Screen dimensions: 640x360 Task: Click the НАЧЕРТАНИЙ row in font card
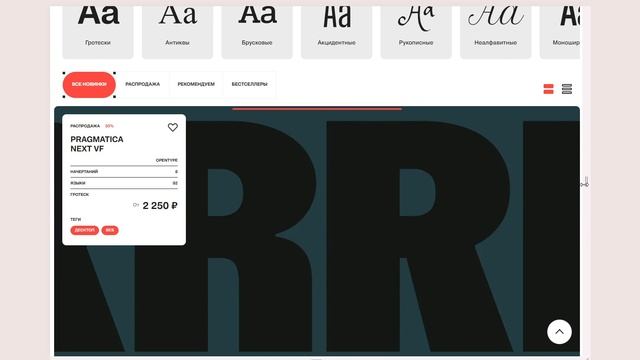(x=124, y=172)
